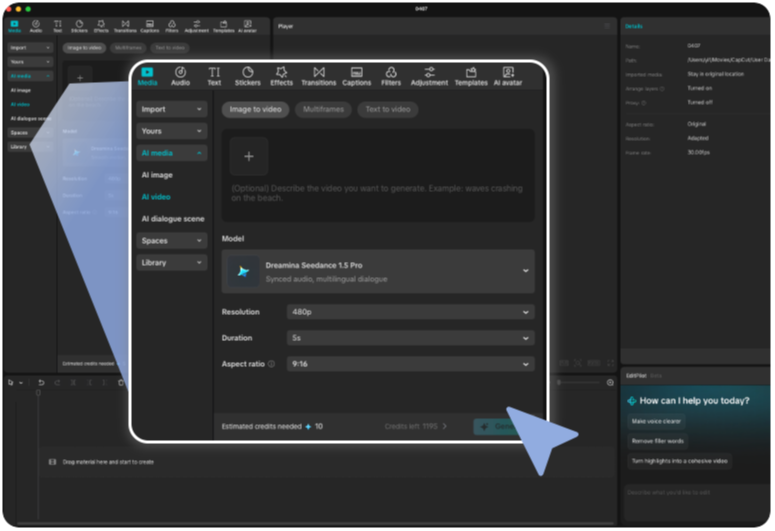The height and width of the screenshot is (531, 775).
Task: Click the small Stickers icon in the background toolbar
Action: click(x=79, y=26)
